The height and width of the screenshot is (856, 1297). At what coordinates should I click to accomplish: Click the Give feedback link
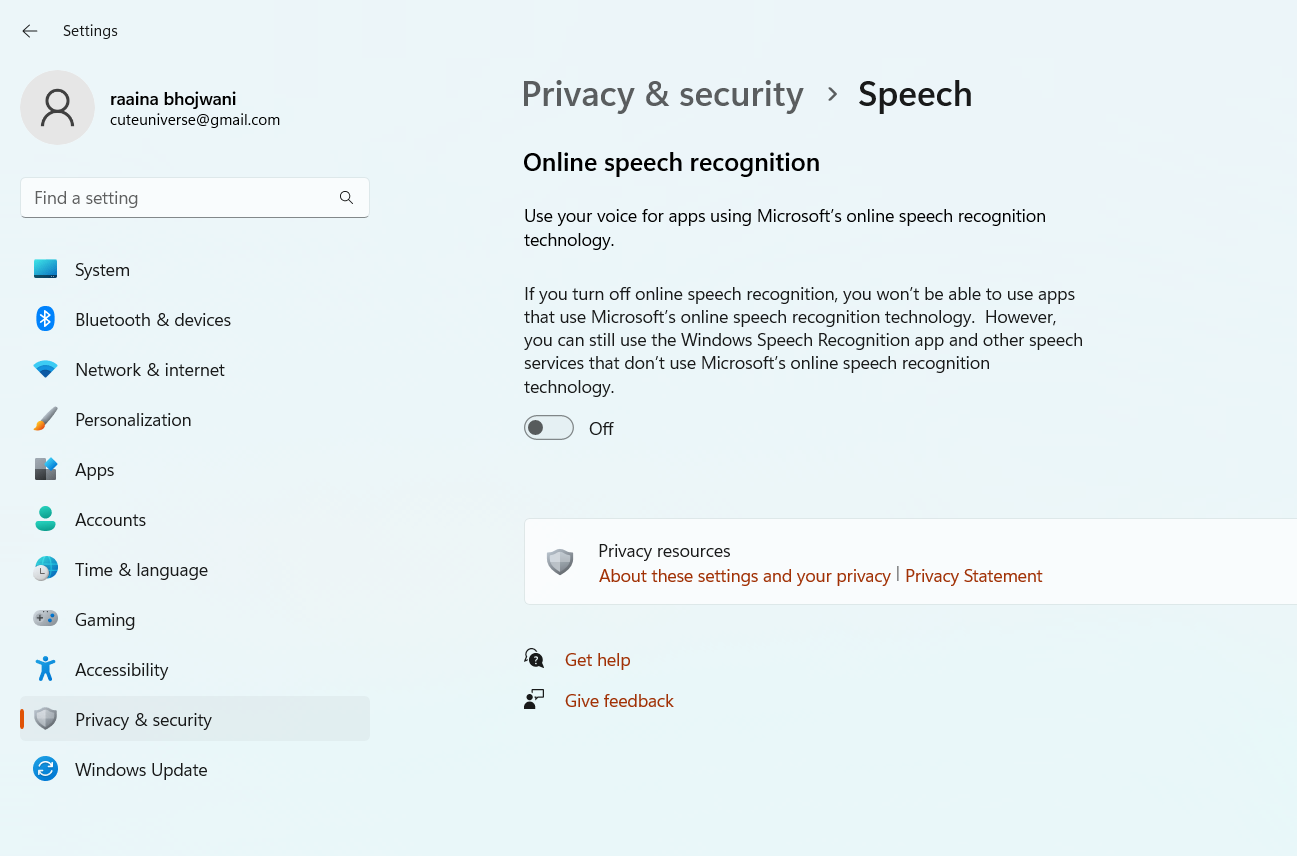[619, 701]
